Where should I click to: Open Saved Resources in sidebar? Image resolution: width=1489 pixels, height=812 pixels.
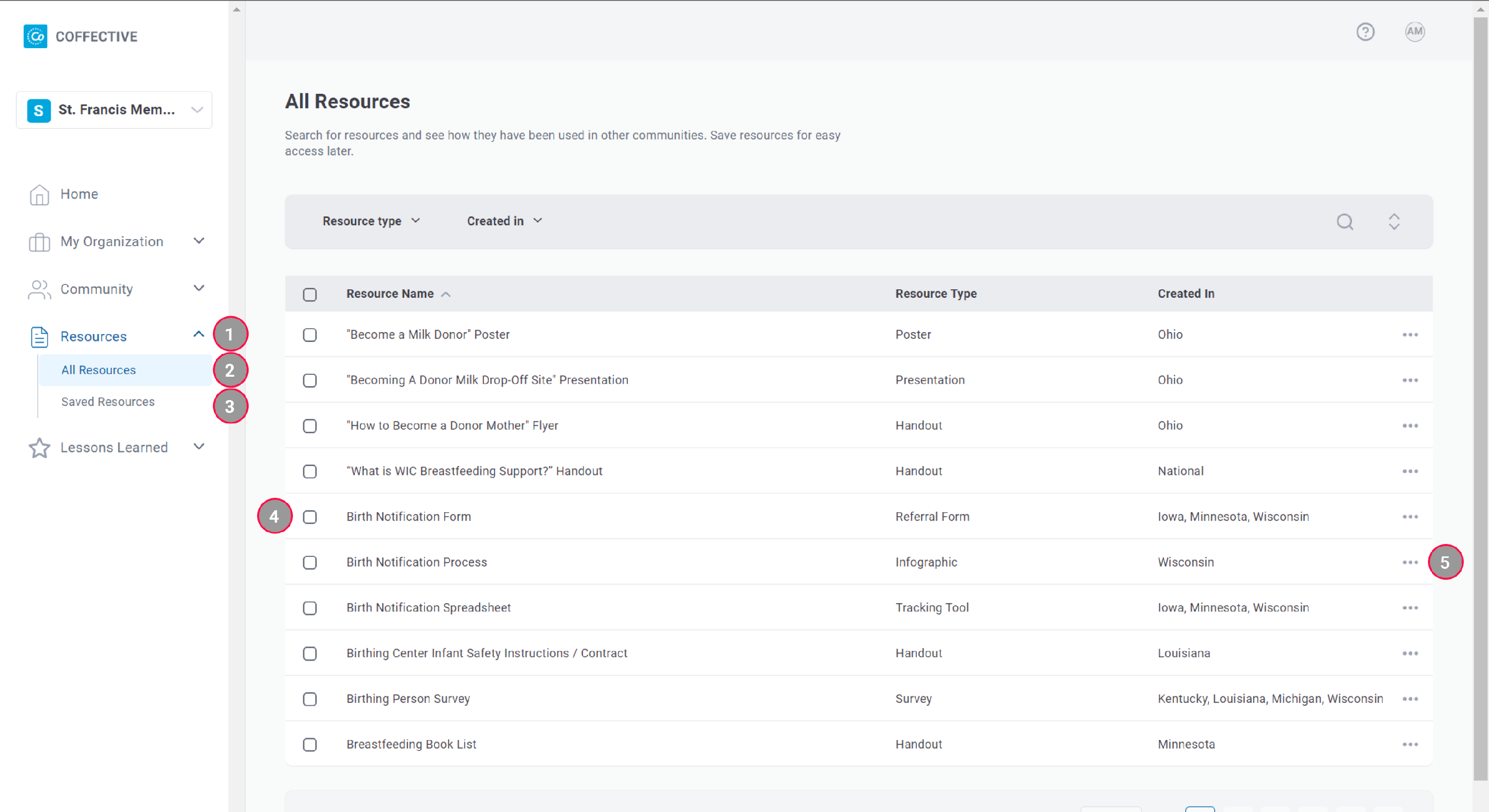click(108, 402)
